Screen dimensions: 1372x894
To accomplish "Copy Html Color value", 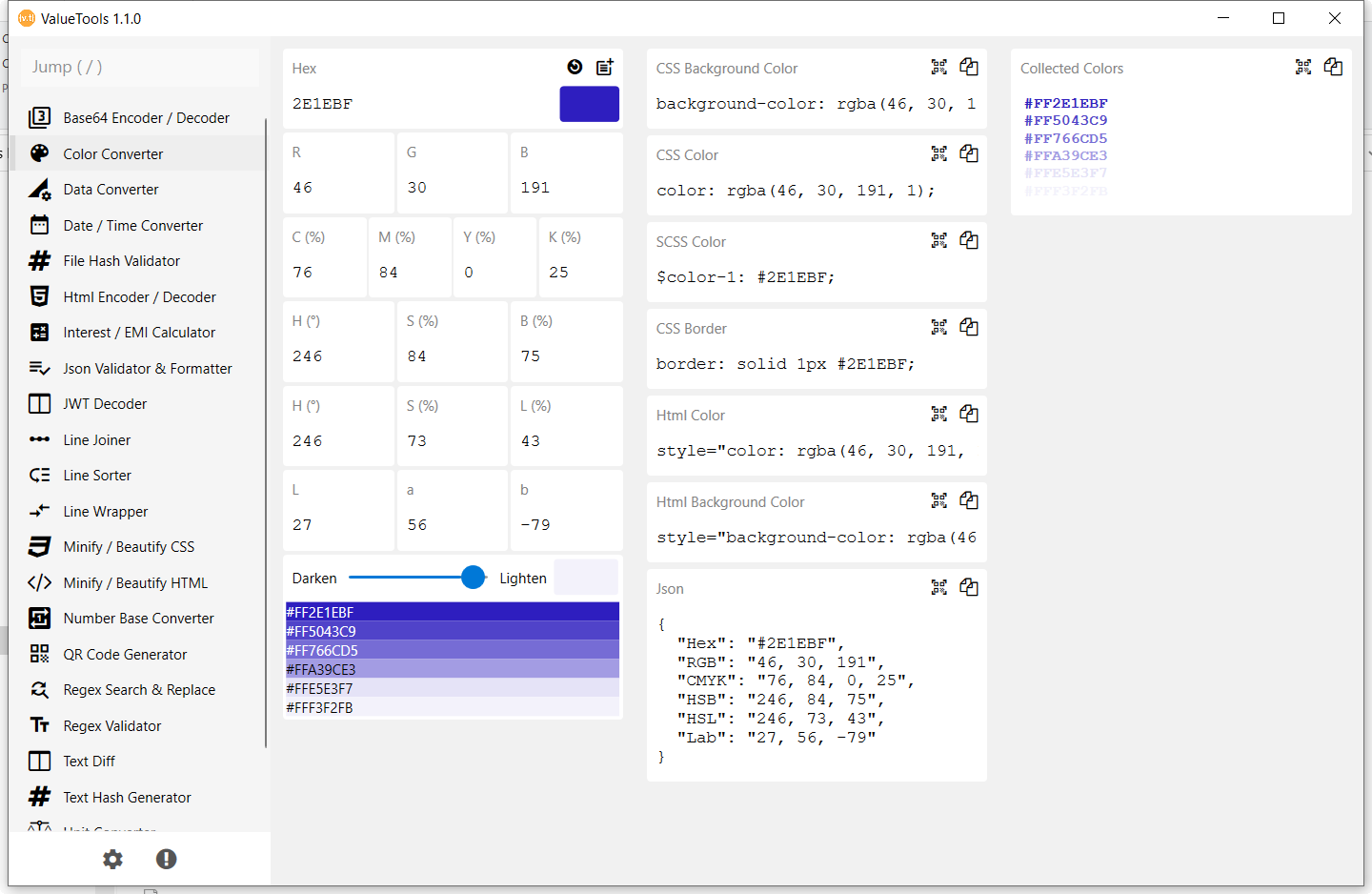I will tap(969, 414).
